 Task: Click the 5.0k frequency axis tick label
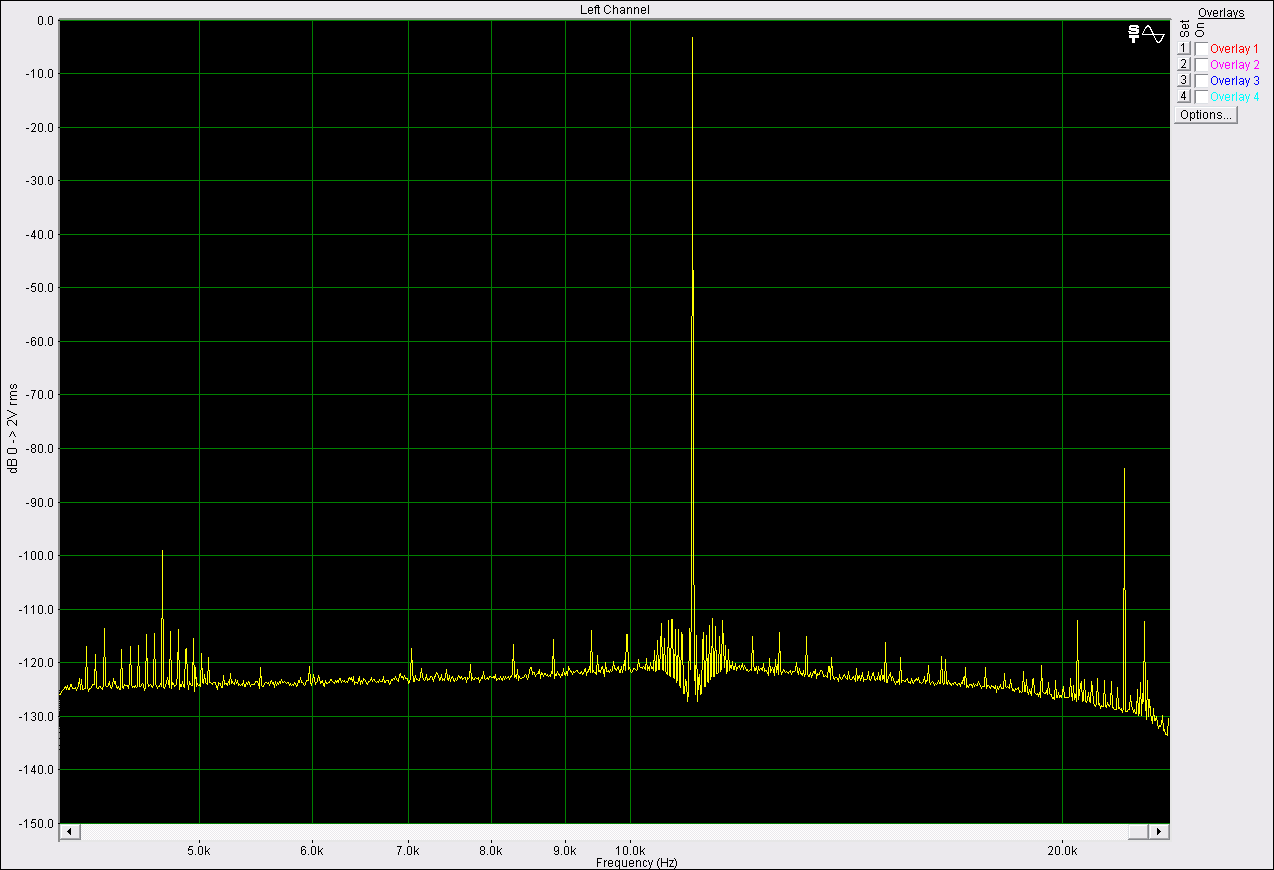(x=200, y=851)
